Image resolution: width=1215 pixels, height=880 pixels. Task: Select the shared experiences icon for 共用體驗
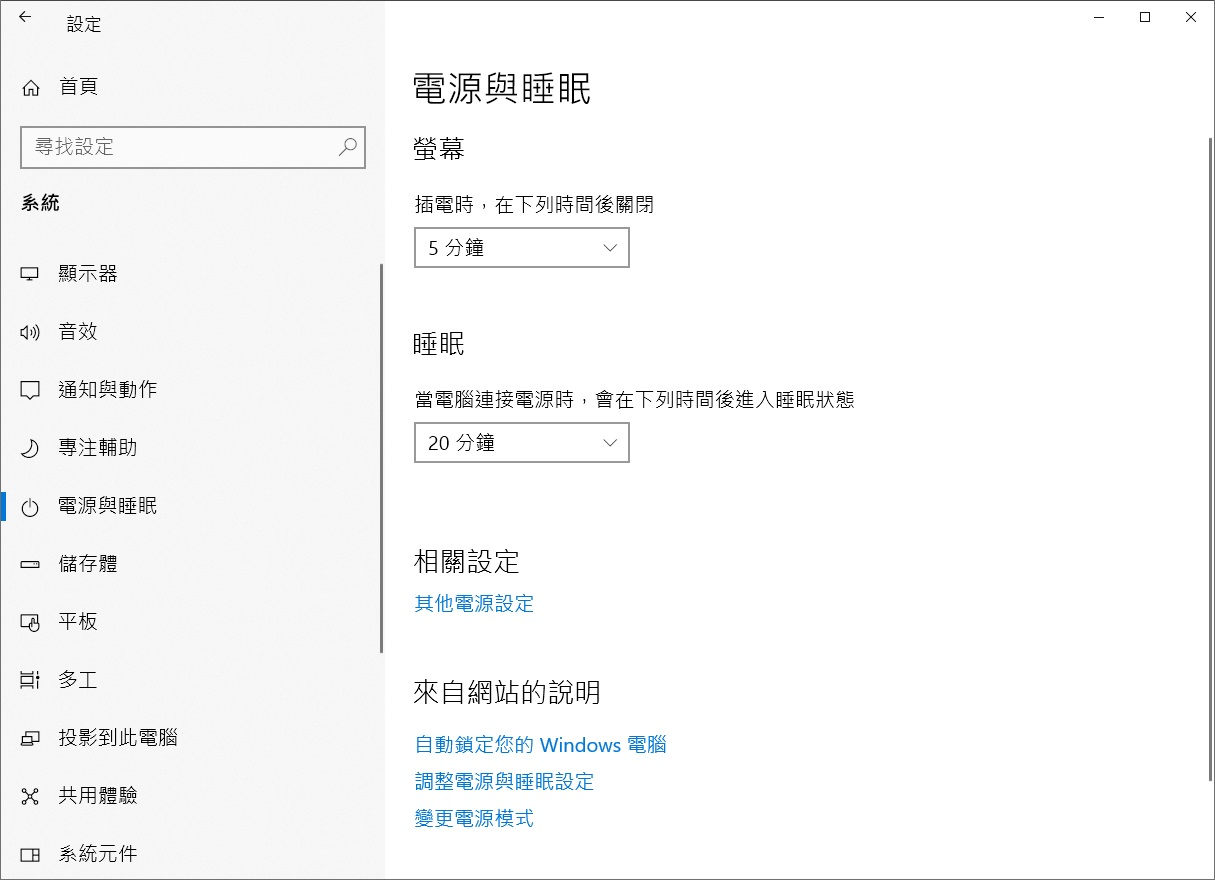tap(30, 796)
